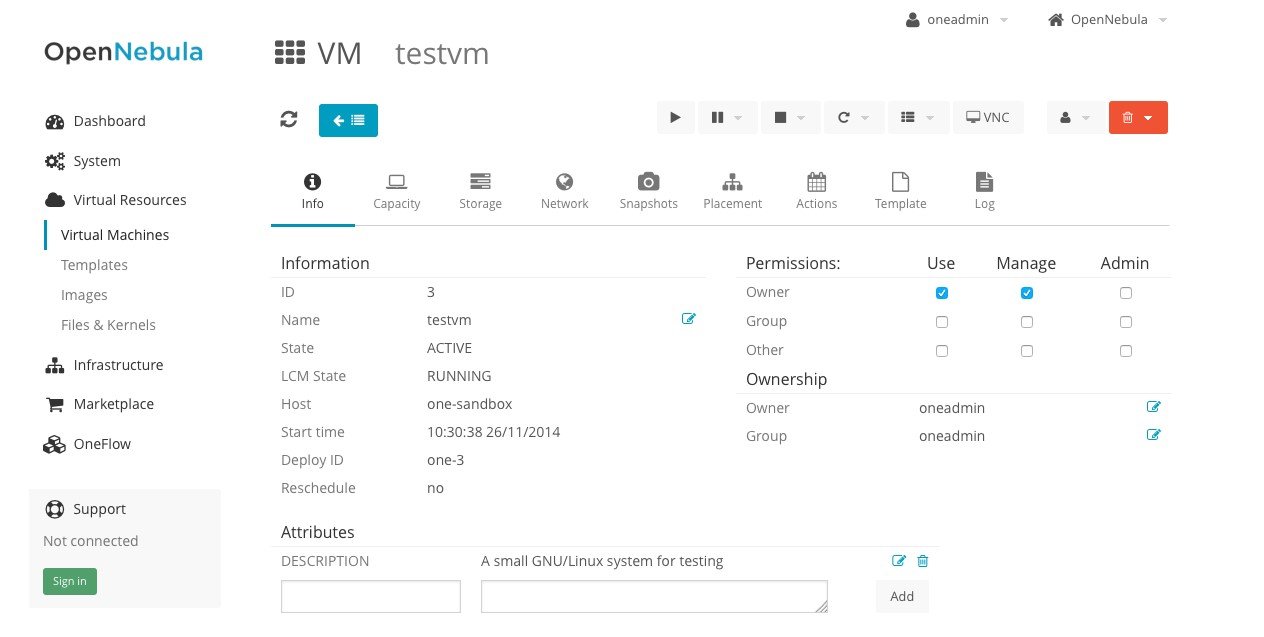
Task: Click the OpenNebula logo
Action: [123, 52]
